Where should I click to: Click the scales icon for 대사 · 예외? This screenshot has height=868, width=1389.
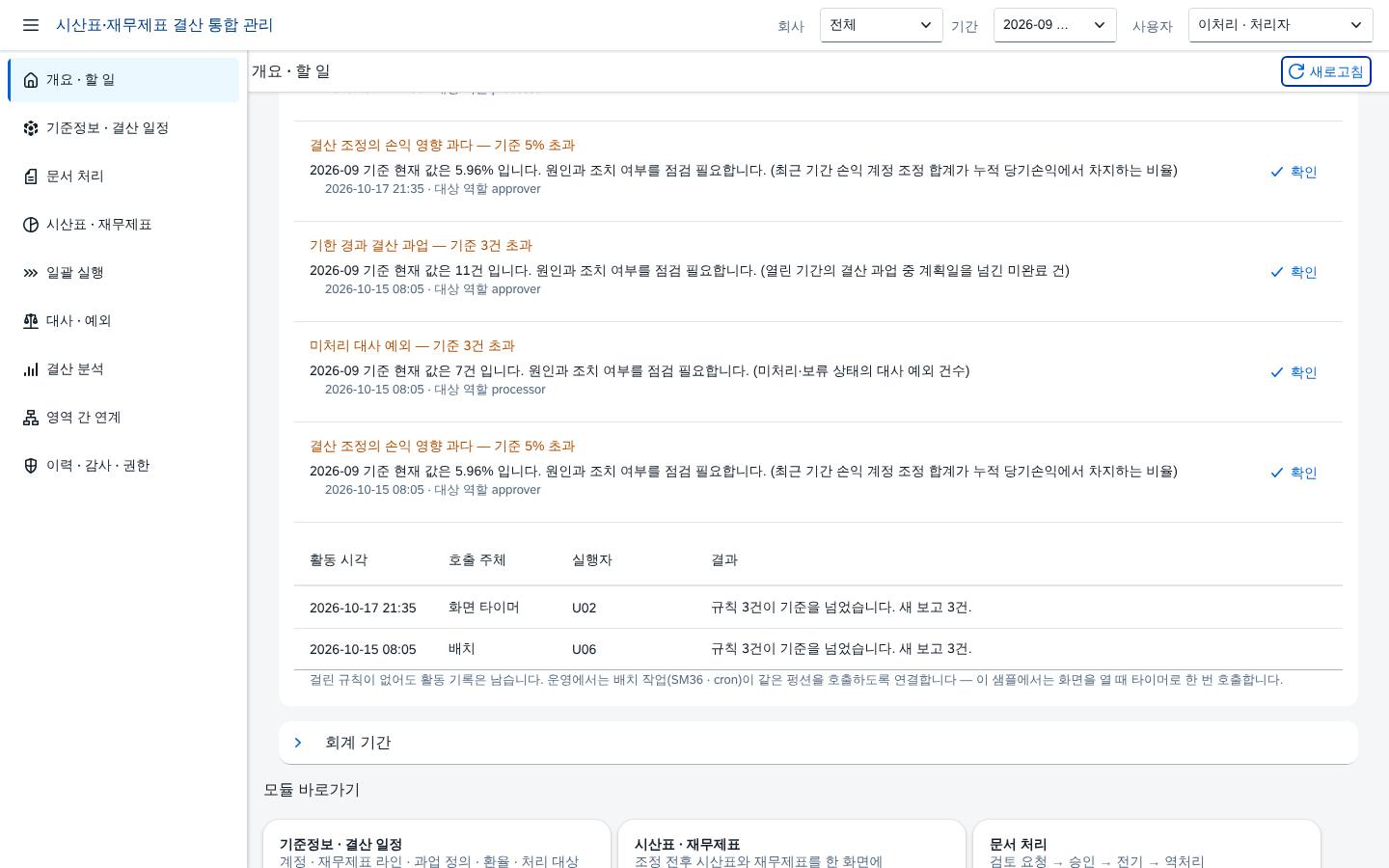click(x=31, y=321)
